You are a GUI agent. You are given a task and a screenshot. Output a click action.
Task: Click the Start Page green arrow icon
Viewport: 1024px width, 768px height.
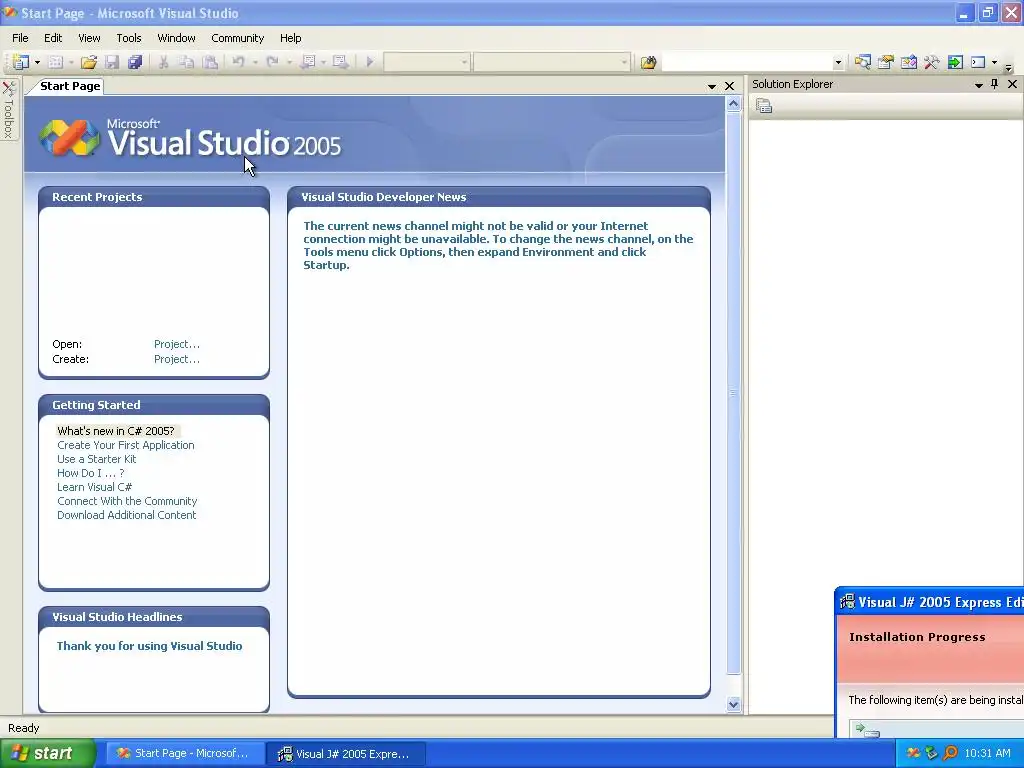tap(955, 62)
